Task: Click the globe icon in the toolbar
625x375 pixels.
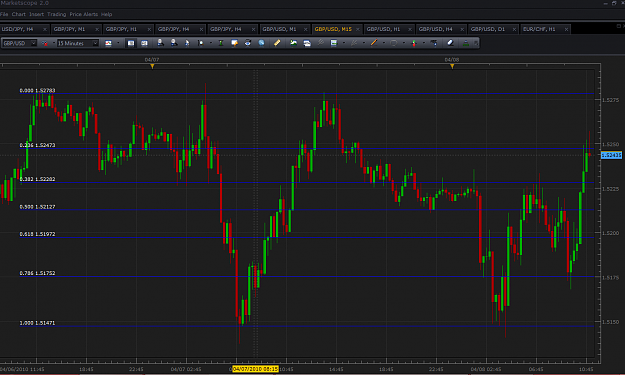Action: point(261,43)
